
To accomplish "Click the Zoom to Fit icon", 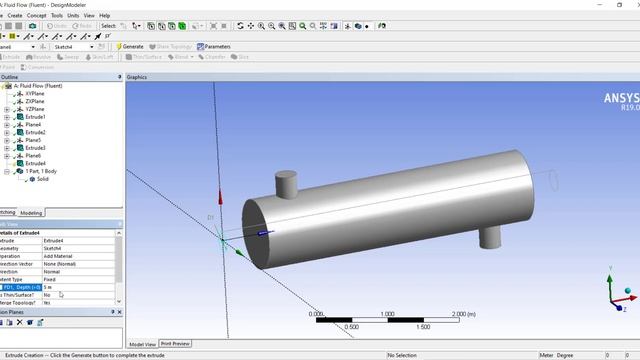I will click(282, 26).
